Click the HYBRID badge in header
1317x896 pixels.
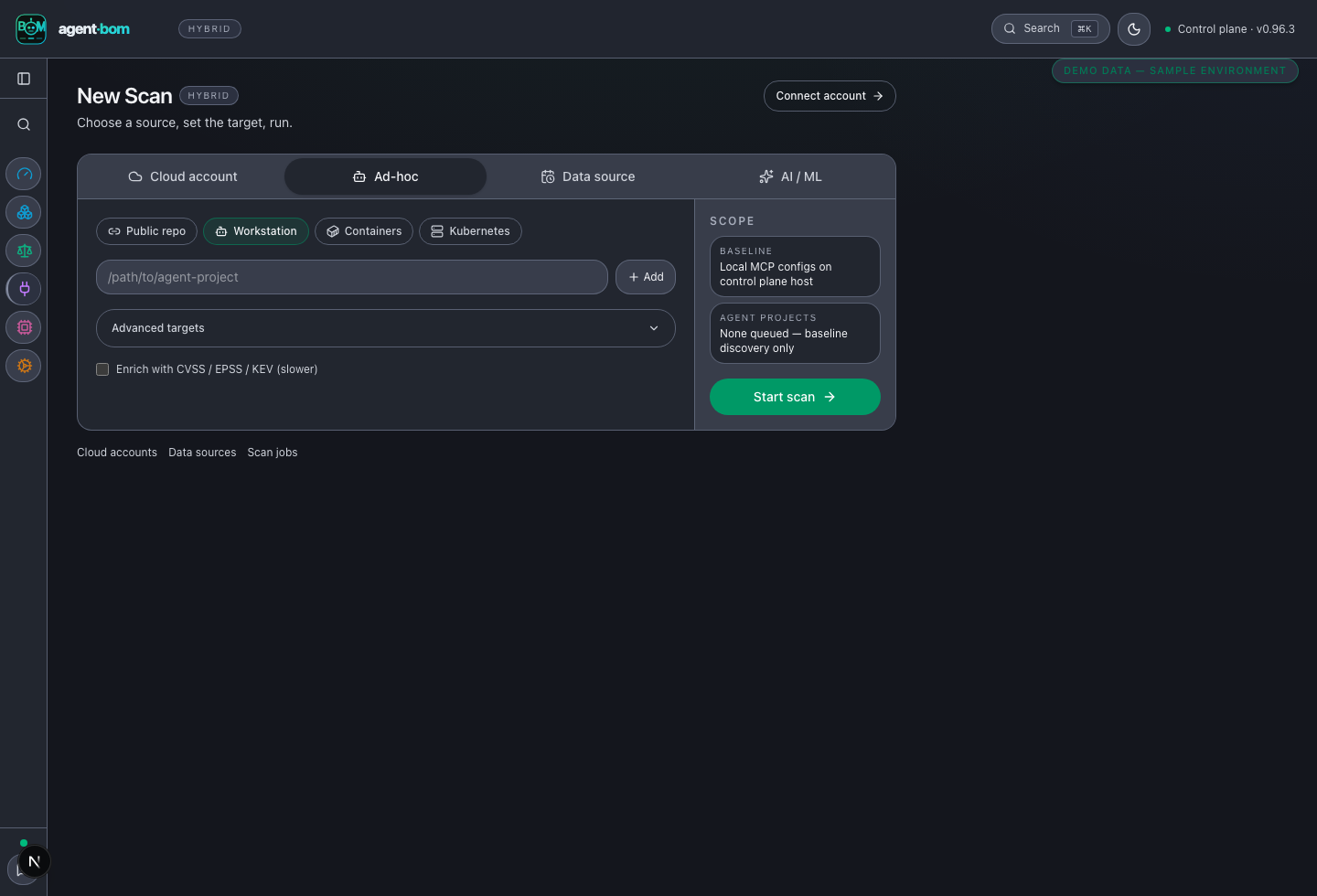pyautogui.click(x=209, y=29)
